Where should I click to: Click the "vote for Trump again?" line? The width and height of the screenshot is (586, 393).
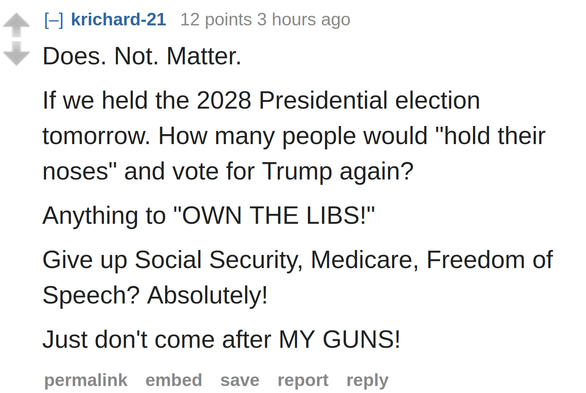point(228,171)
